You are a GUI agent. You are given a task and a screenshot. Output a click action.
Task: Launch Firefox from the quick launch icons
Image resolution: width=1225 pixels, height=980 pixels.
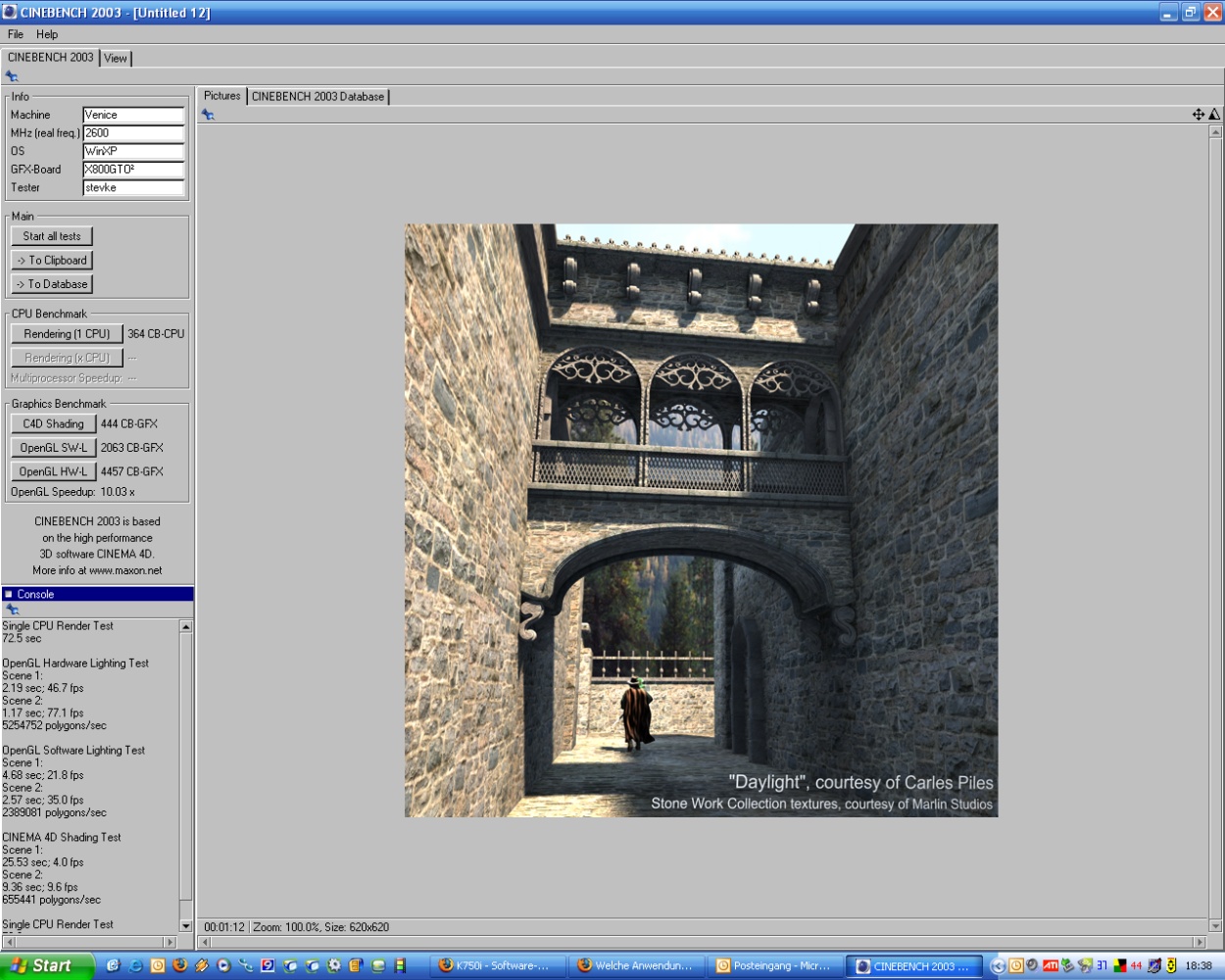[179, 965]
